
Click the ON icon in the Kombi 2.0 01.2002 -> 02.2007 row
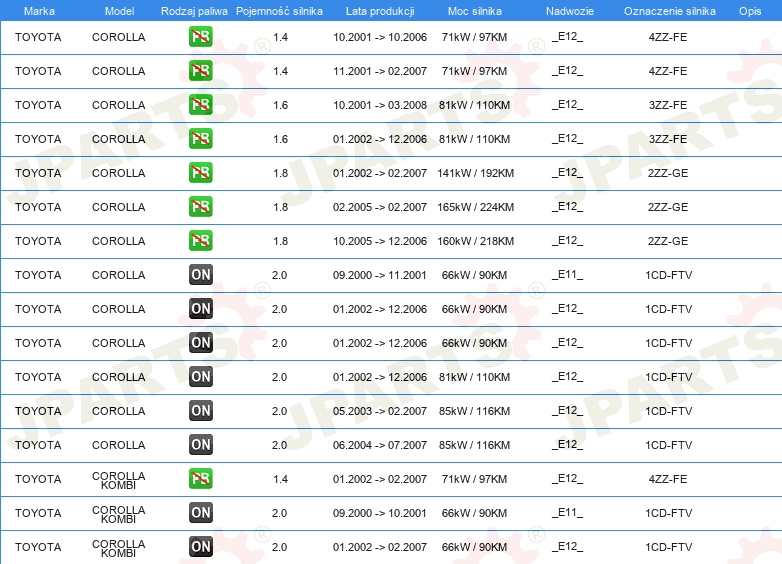pos(201,547)
